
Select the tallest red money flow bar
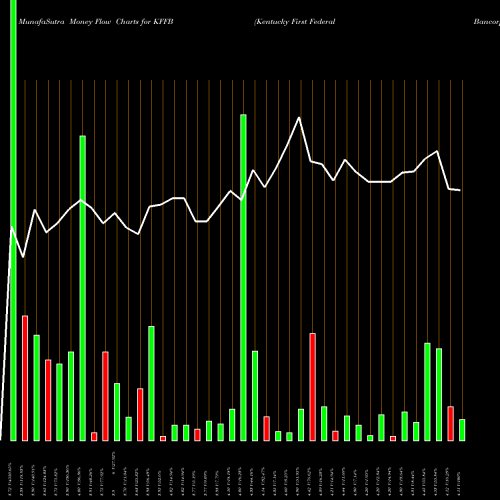coord(25,378)
